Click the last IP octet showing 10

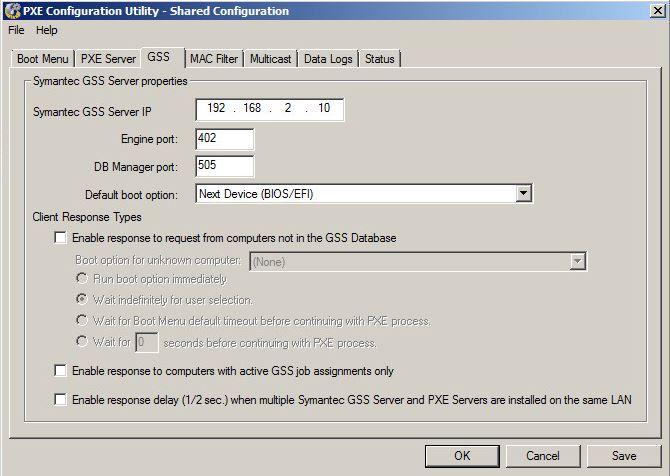324,108
